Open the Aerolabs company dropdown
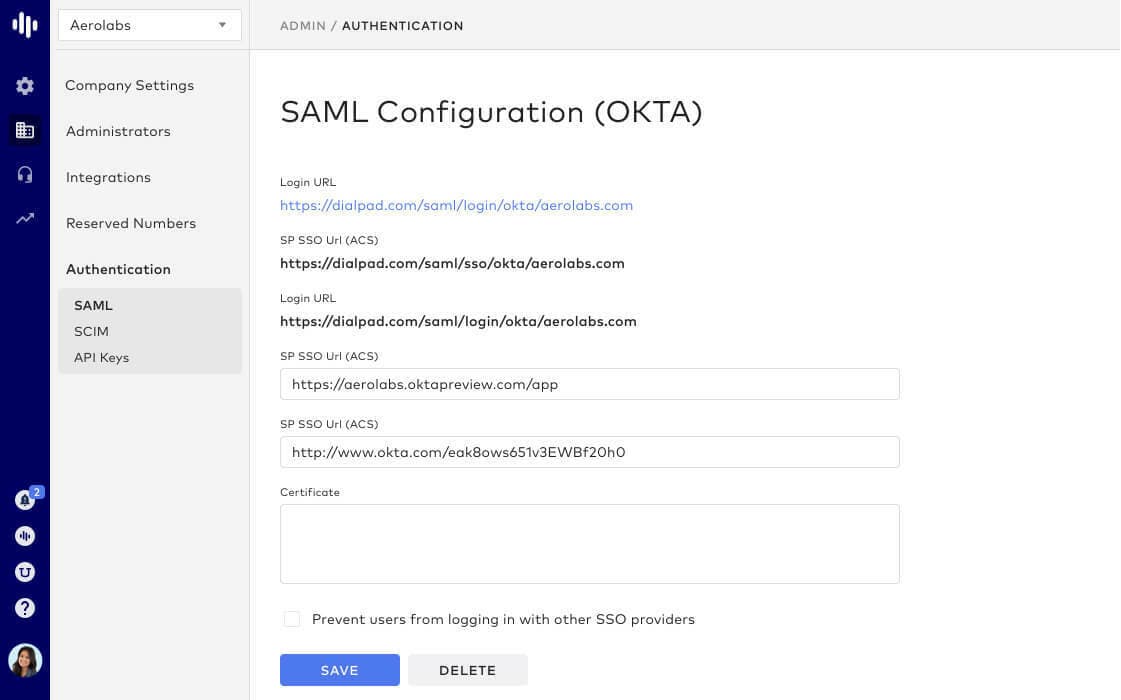Image resolution: width=1121 pixels, height=700 pixels. tap(148, 25)
